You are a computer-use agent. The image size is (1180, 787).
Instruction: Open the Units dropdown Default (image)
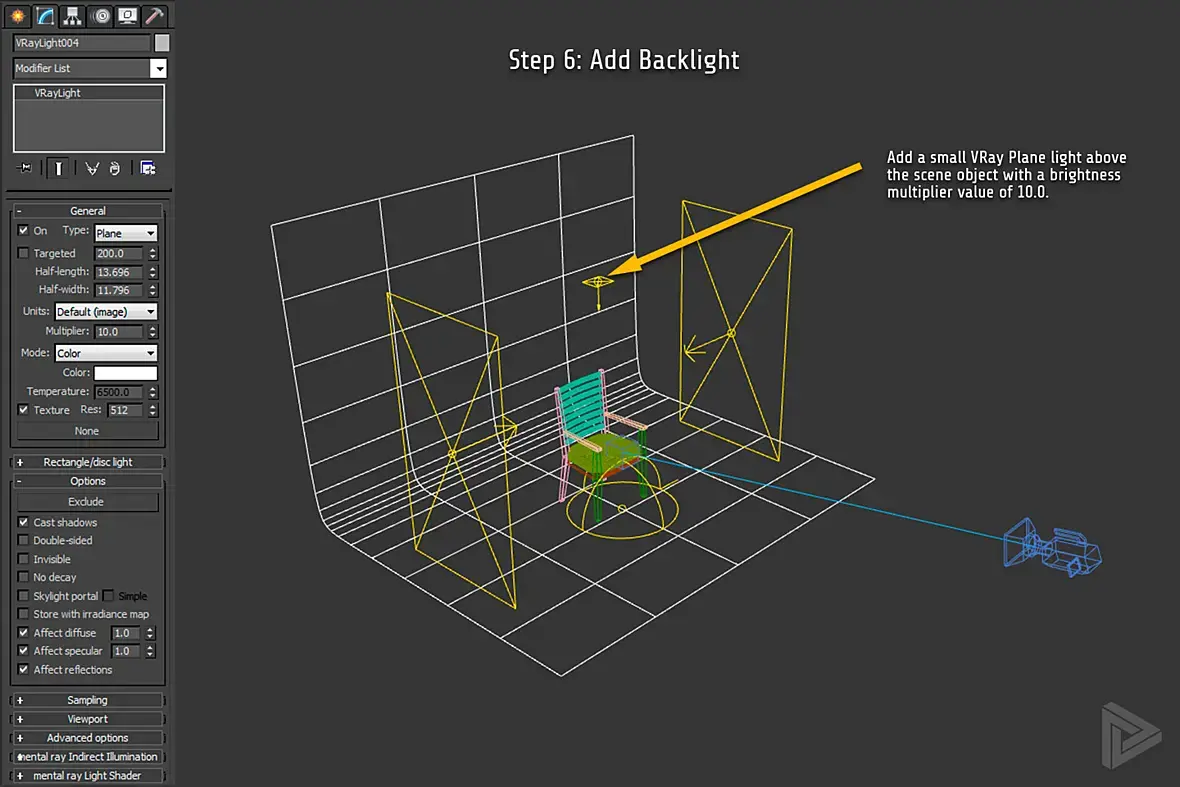pos(106,311)
